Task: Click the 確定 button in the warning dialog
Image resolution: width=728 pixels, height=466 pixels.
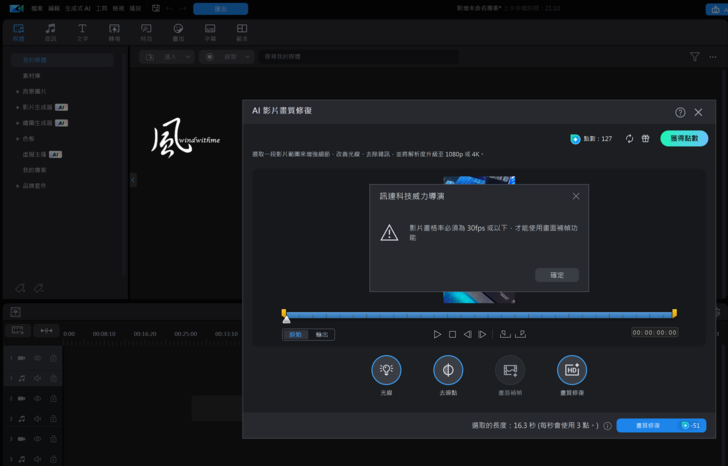Action: (556, 275)
